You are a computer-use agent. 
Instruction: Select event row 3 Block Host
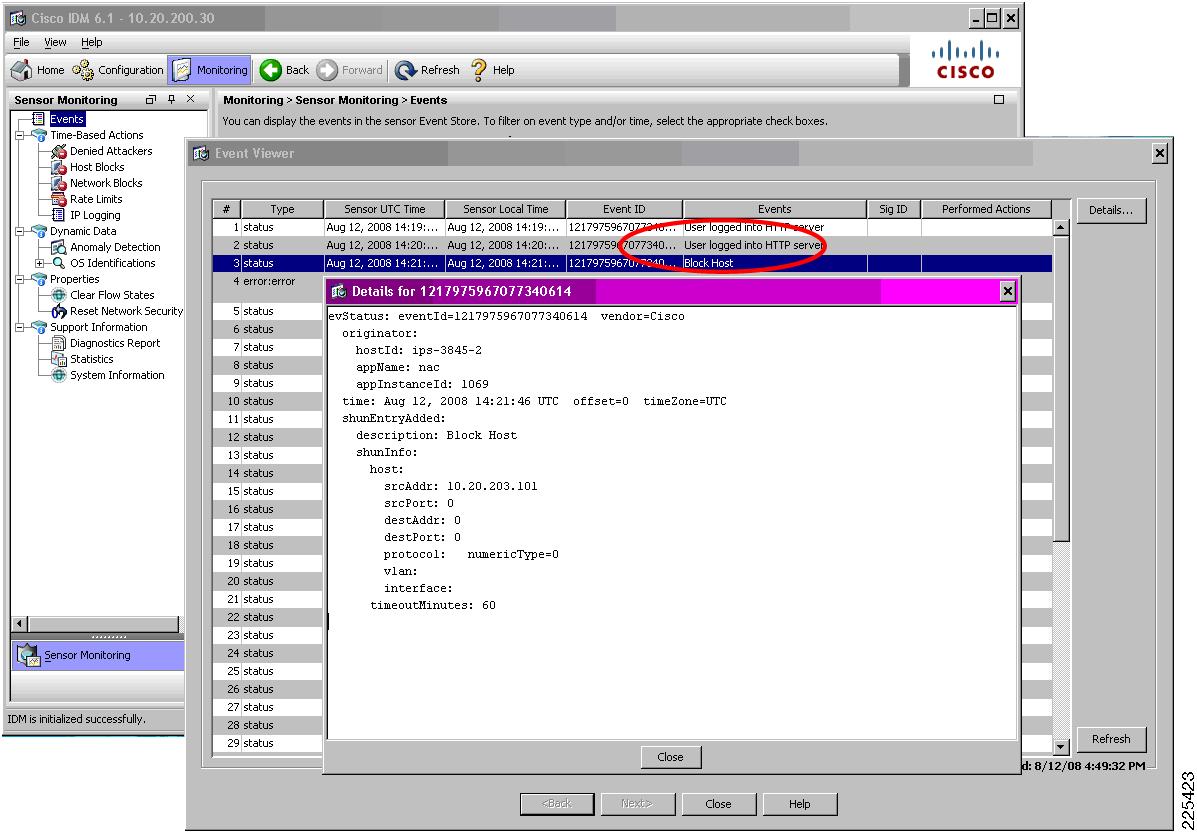pyautogui.click(x=632, y=263)
